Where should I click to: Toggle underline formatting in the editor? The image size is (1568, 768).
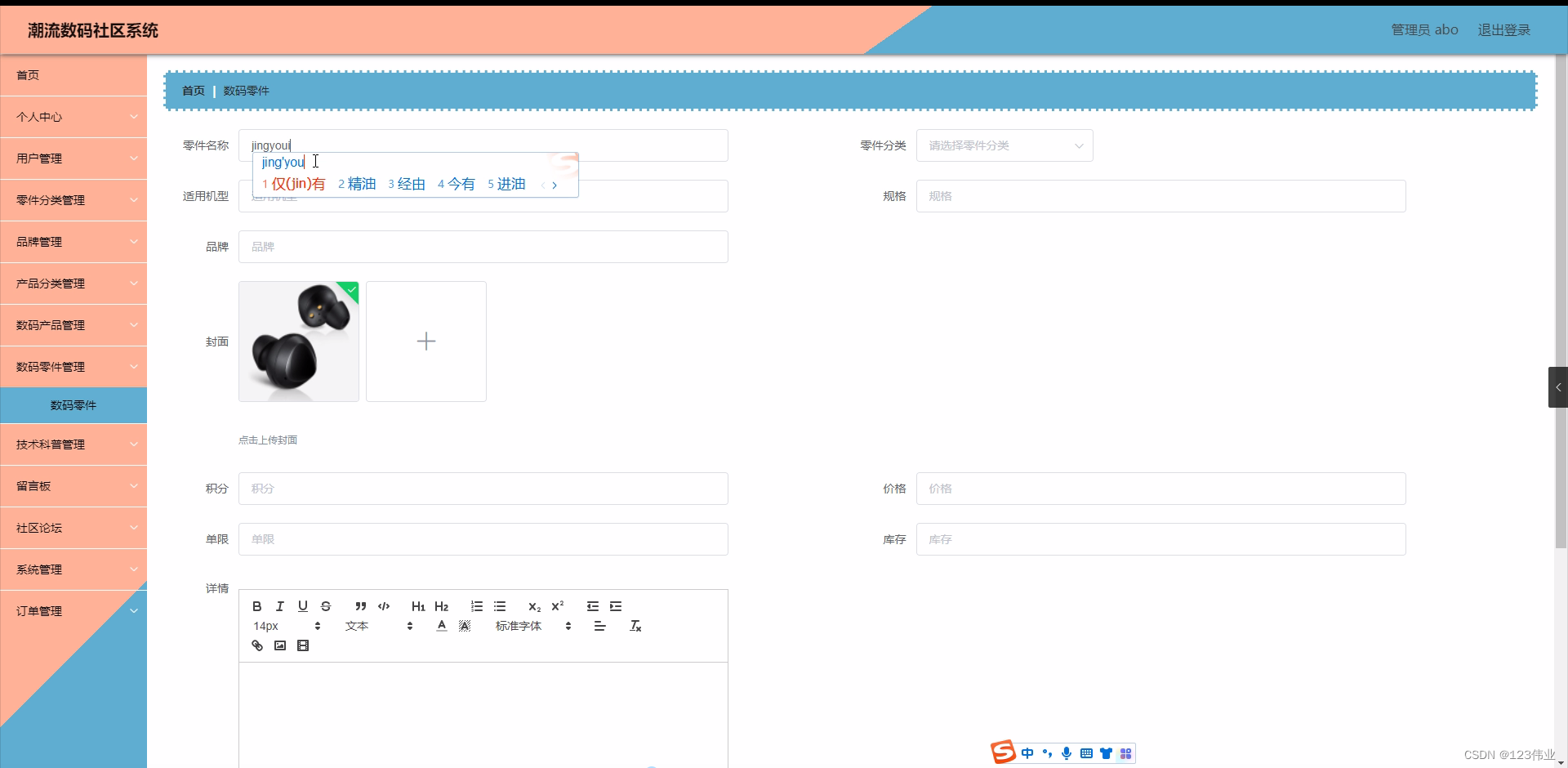tap(302, 606)
